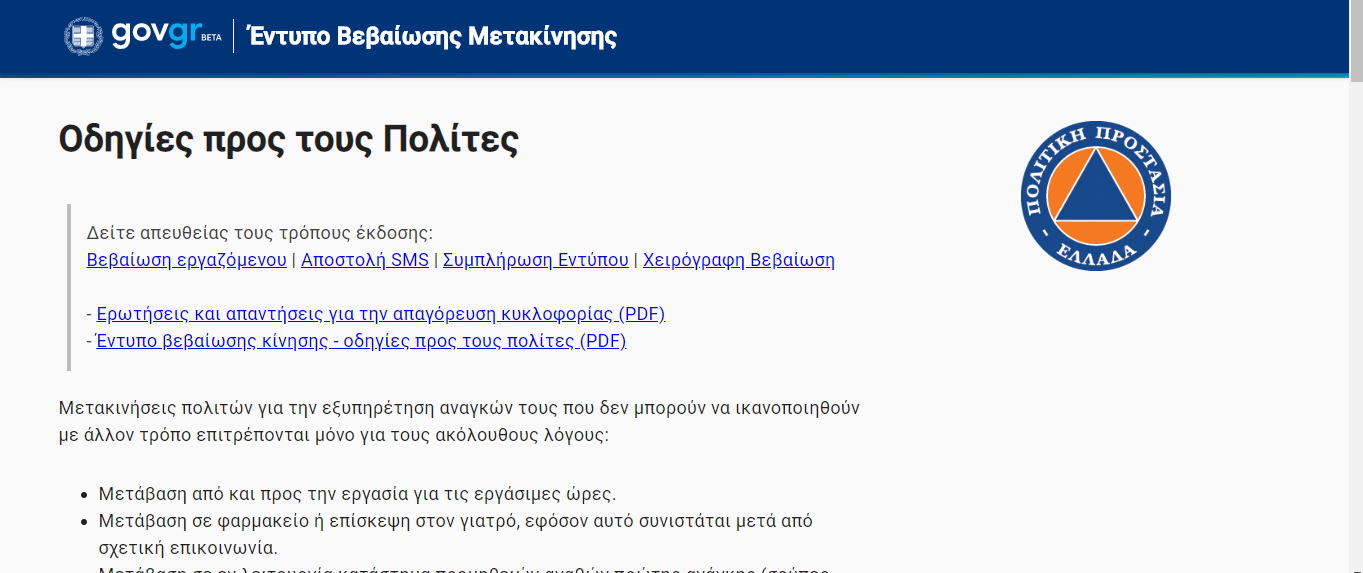Open the gov.gr logo link
1363x573 pixels.
[x=165, y=34]
